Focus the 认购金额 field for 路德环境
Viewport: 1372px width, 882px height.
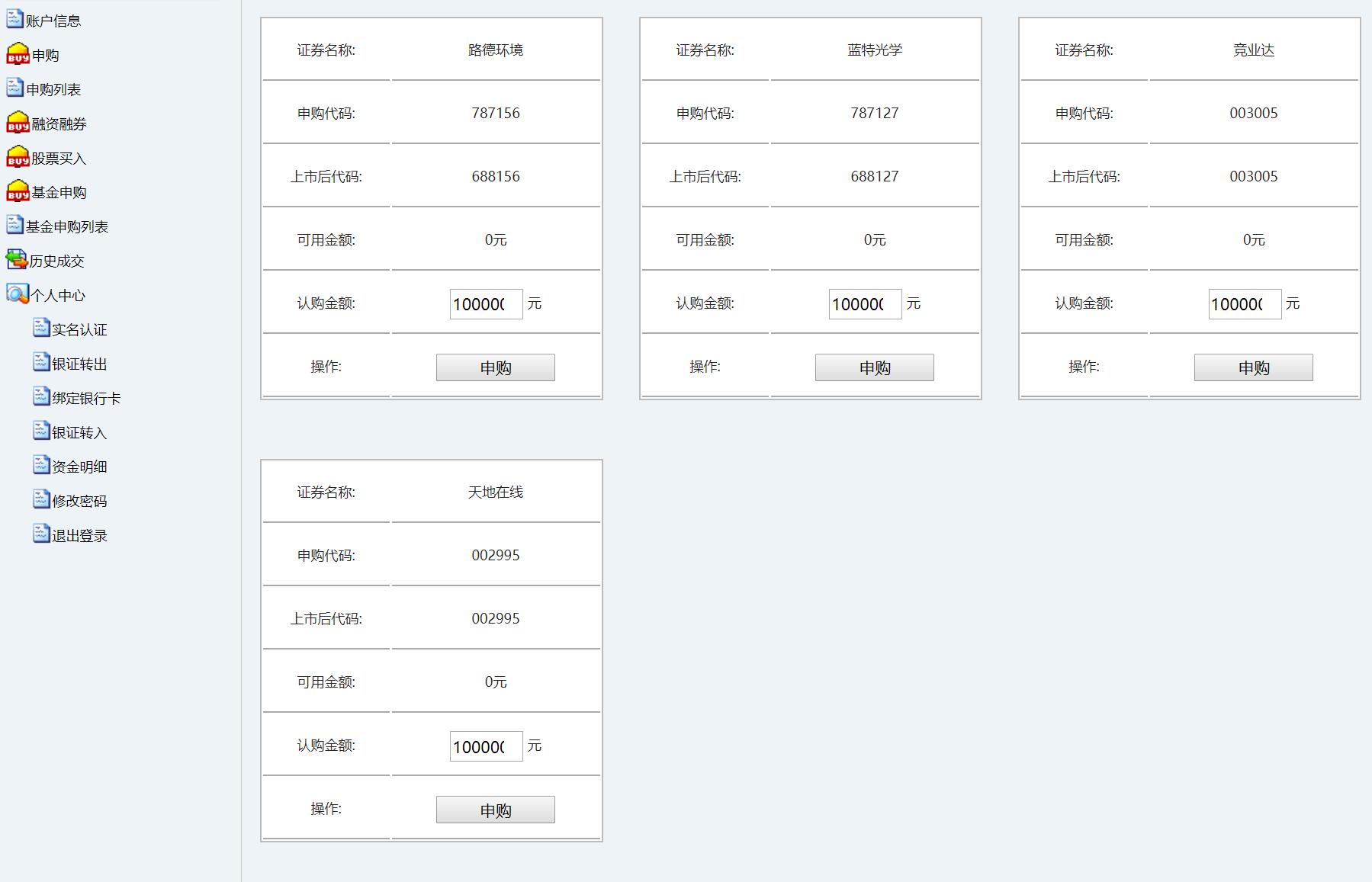coord(486,304)
